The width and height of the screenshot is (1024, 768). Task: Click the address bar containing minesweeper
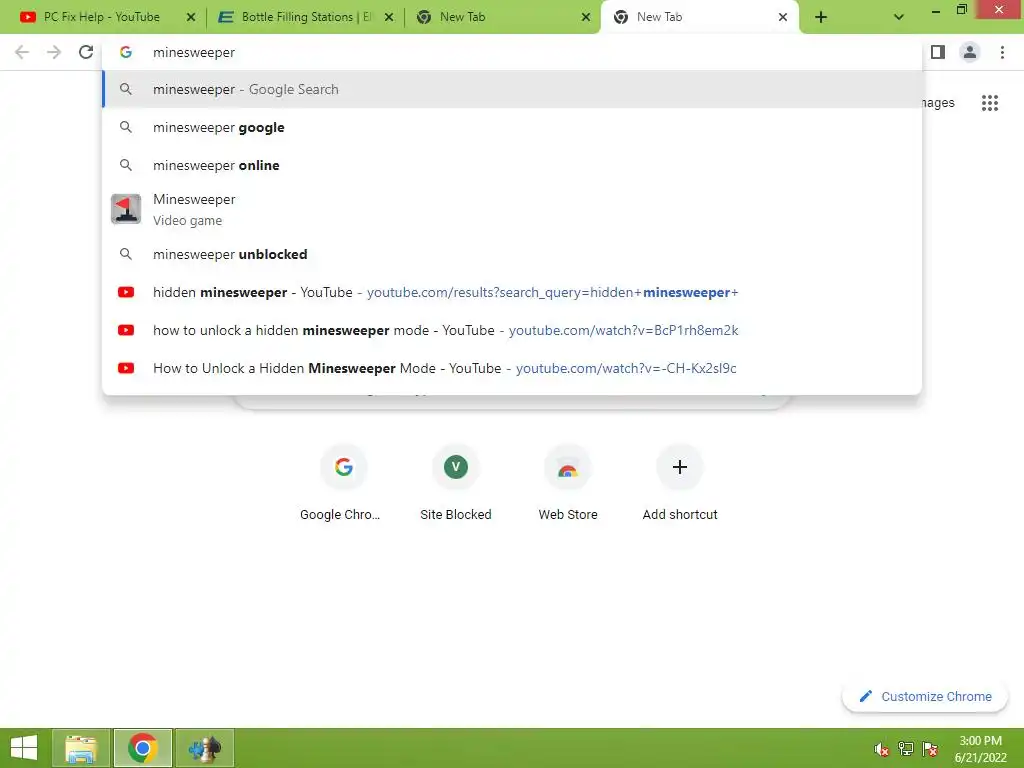pyautogui.click(x=512, y=52)
